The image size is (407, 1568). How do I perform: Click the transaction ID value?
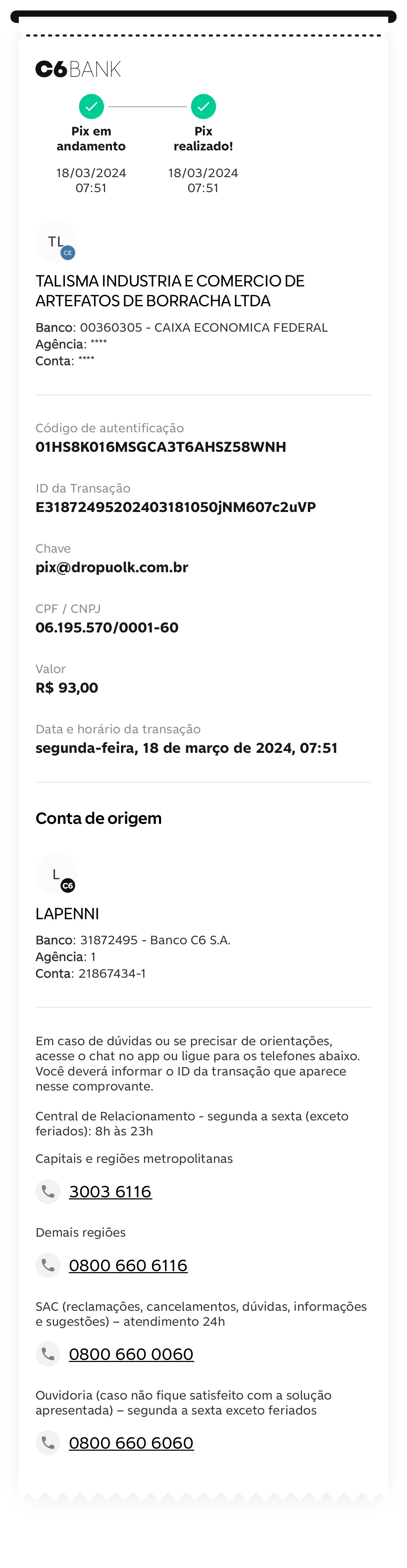(x=175, y=507)
